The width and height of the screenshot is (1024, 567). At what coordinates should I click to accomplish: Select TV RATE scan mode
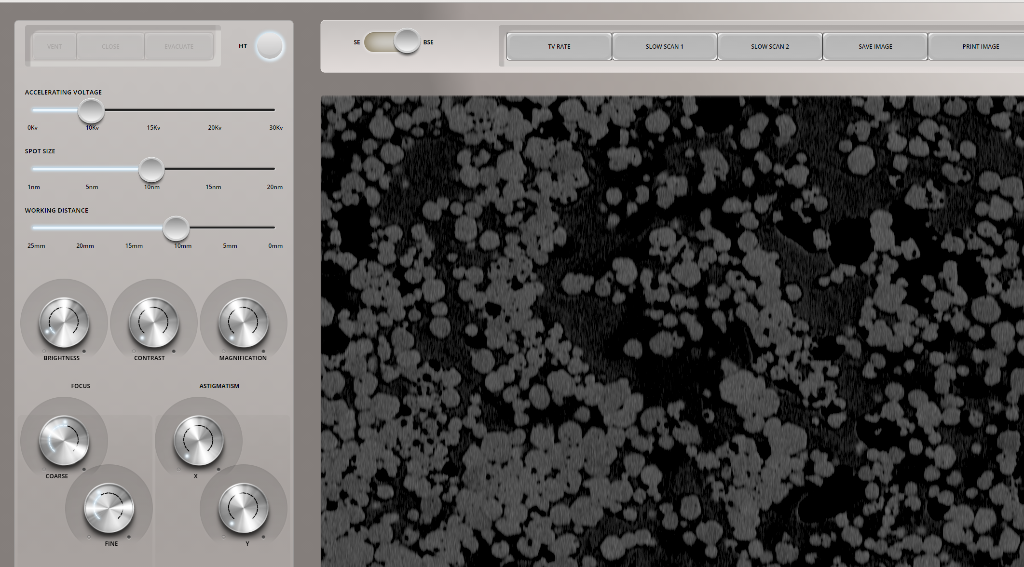point(559,46)
